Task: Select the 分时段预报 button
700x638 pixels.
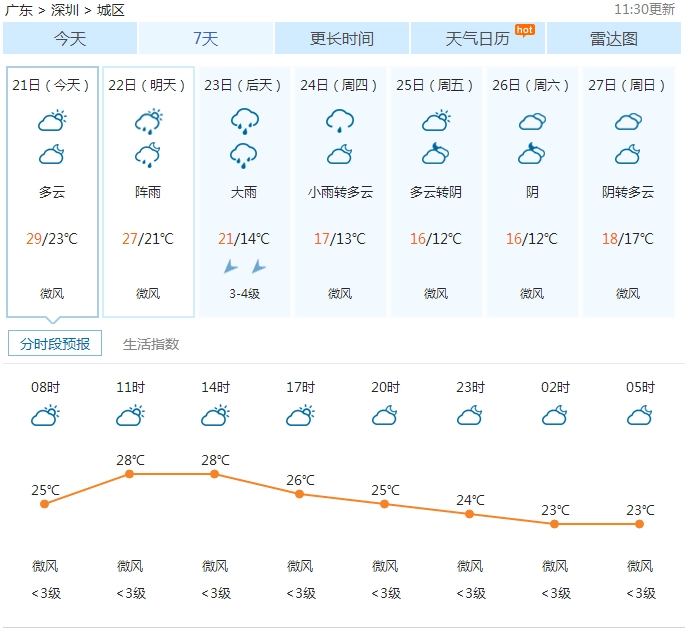Action: click(55, 343)
